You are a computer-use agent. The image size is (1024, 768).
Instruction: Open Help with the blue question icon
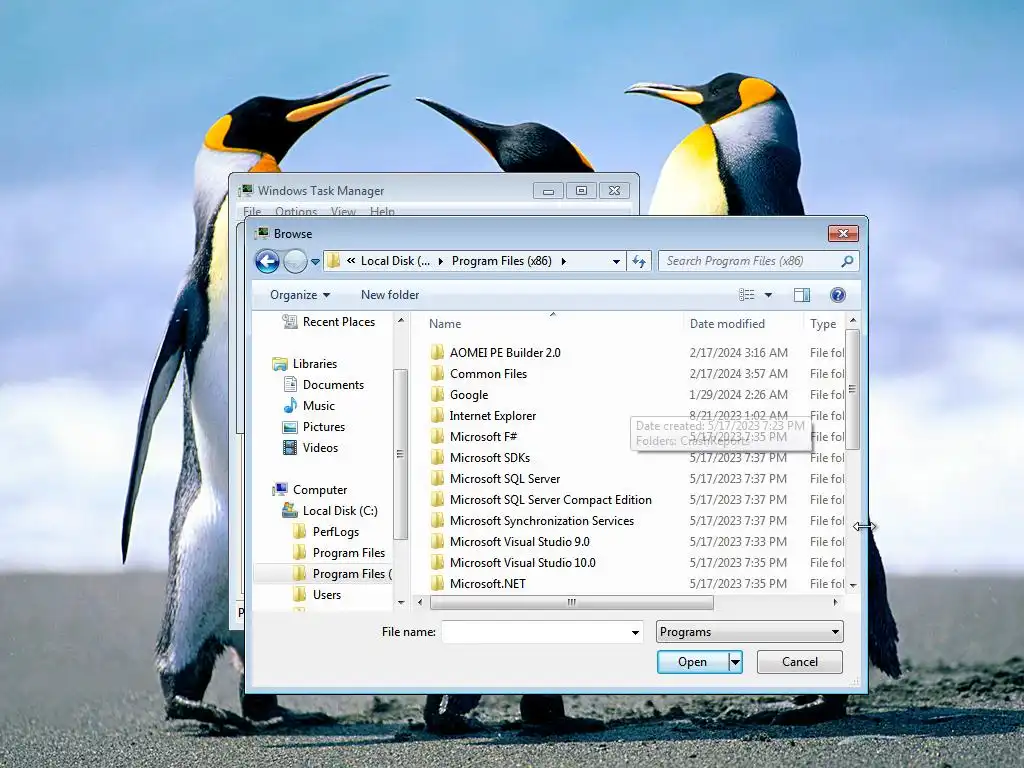click(x=838, y=295)
